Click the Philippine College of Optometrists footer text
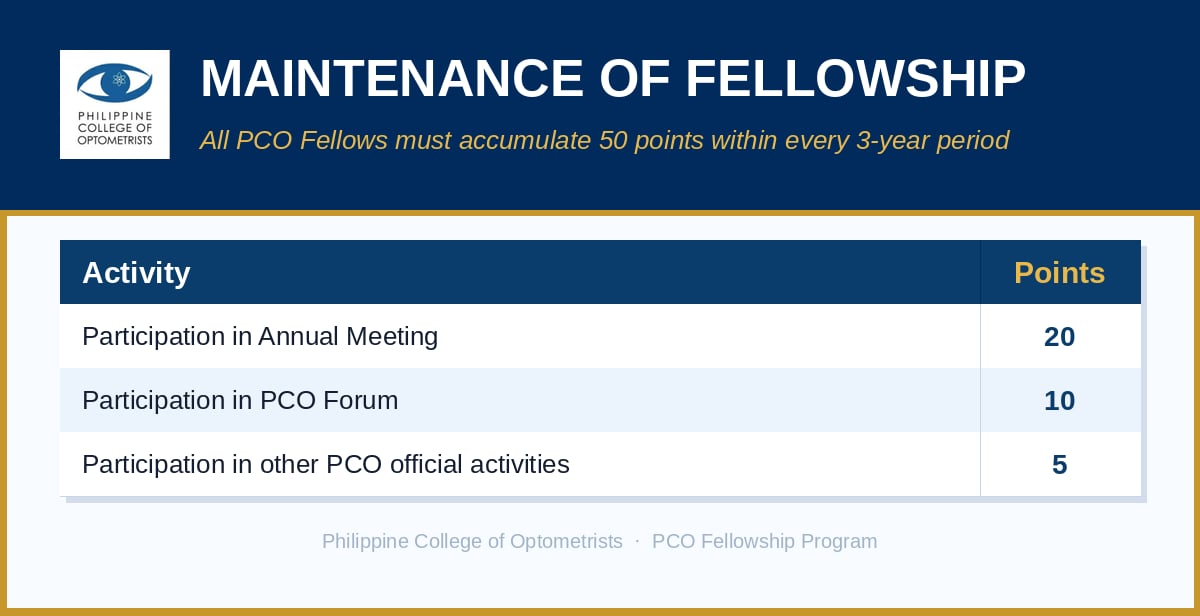Screen dimensions: 1200x616 tap(472, 541)
